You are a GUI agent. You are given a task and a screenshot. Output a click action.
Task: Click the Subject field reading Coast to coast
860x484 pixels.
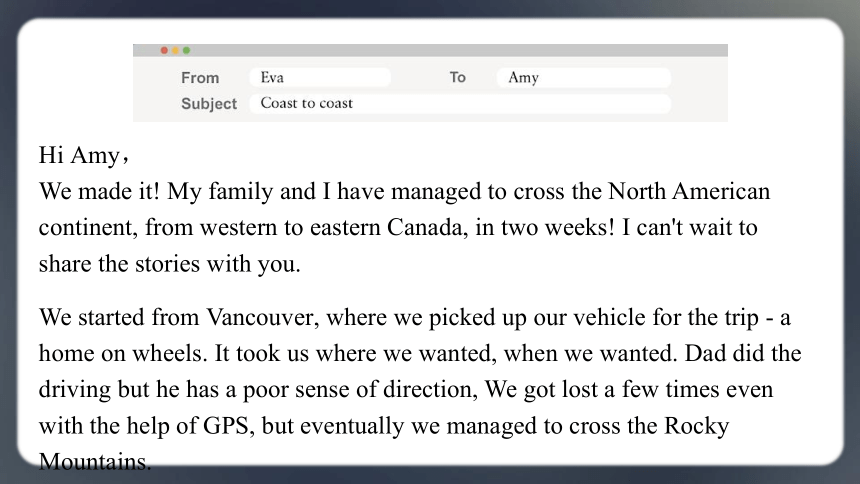point(460,103)
